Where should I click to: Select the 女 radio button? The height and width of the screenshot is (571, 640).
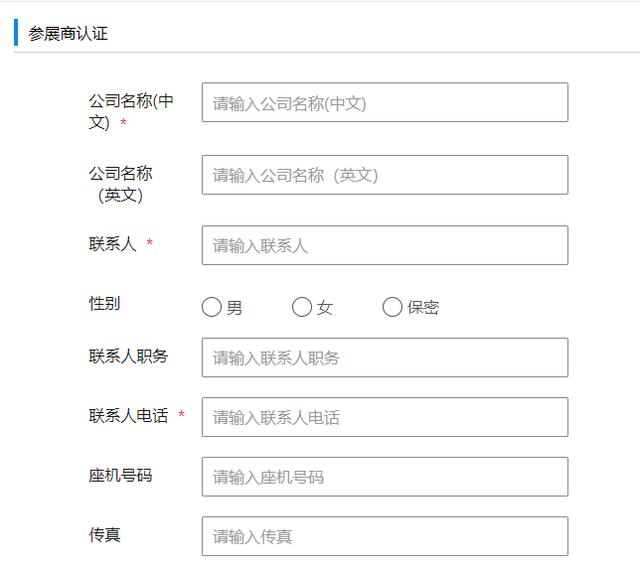[302, 307]
